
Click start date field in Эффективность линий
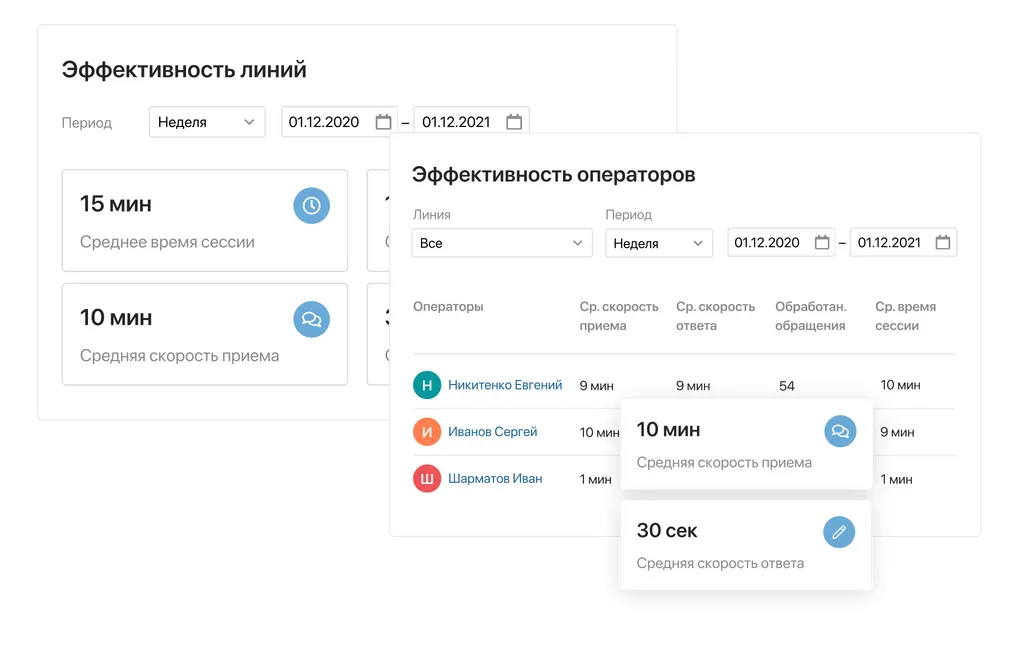point(339,122)
